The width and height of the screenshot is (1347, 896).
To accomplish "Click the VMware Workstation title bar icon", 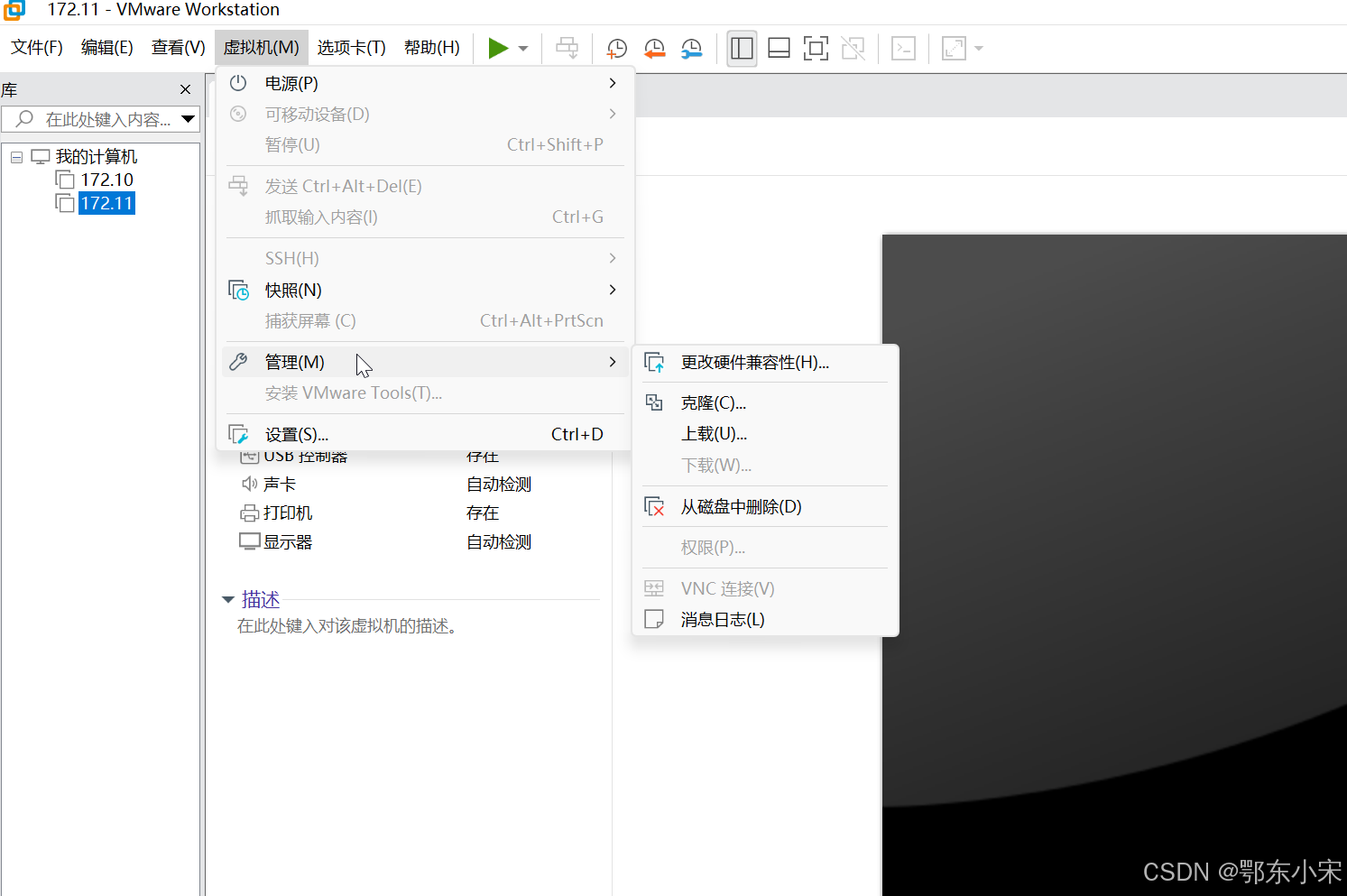I will [14, 10].
